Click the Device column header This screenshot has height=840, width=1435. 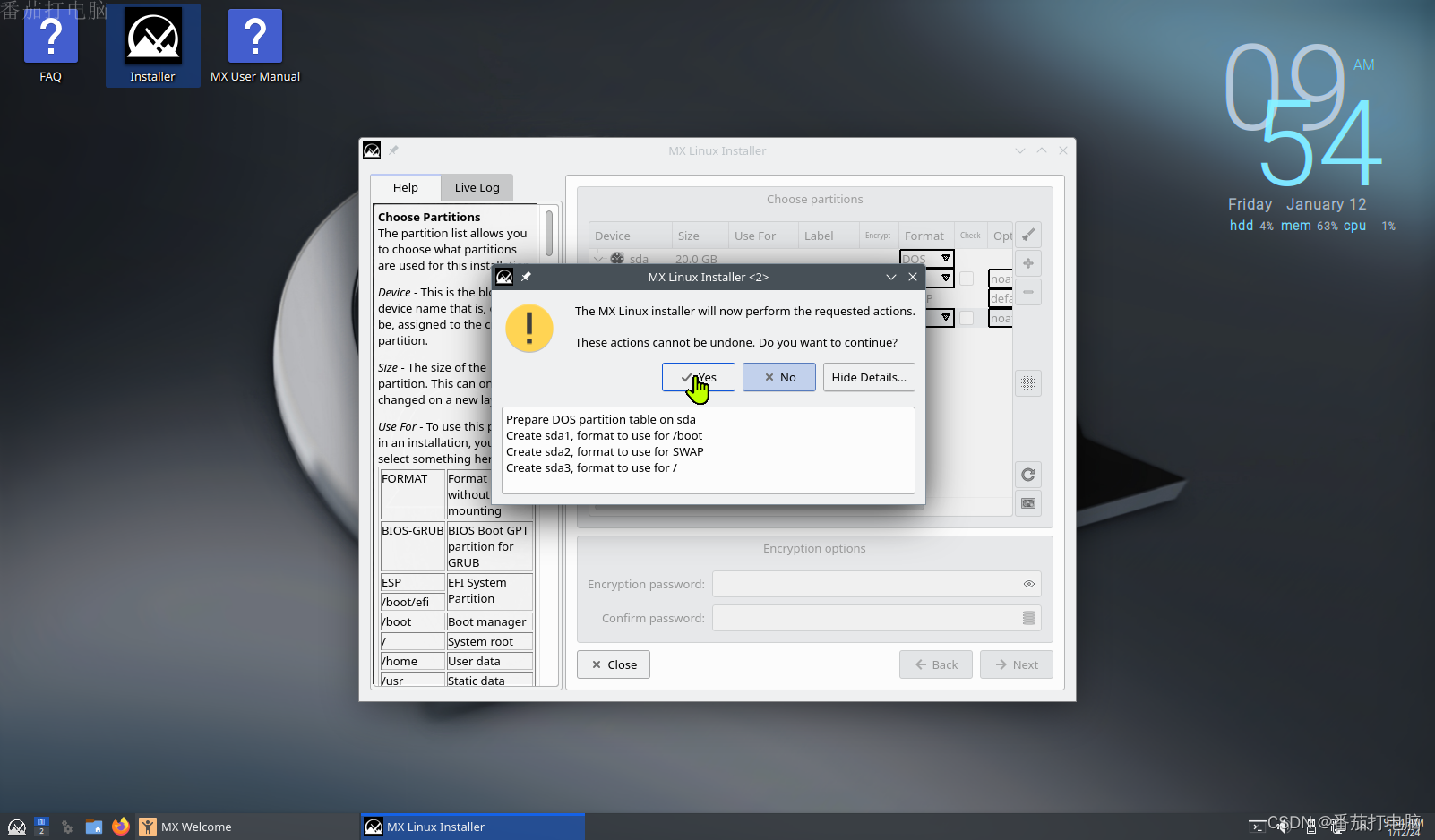631,236
